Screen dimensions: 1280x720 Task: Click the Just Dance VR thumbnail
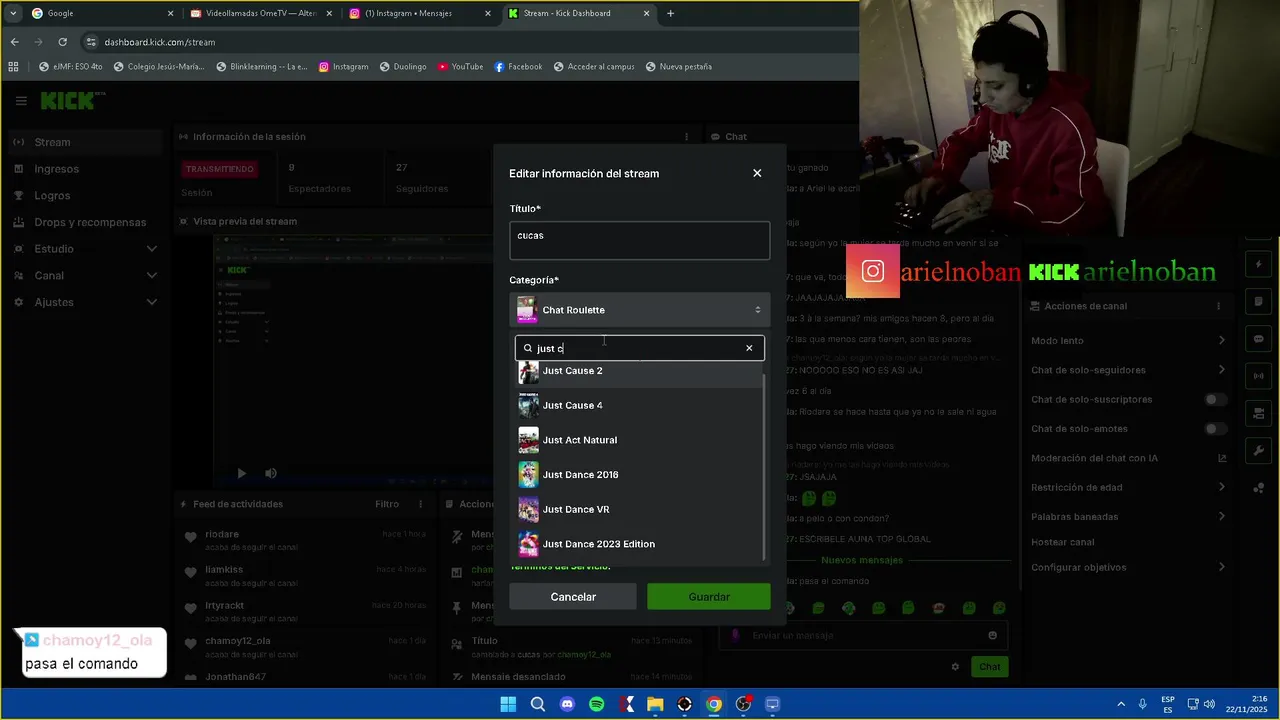[x=528, y=509]
